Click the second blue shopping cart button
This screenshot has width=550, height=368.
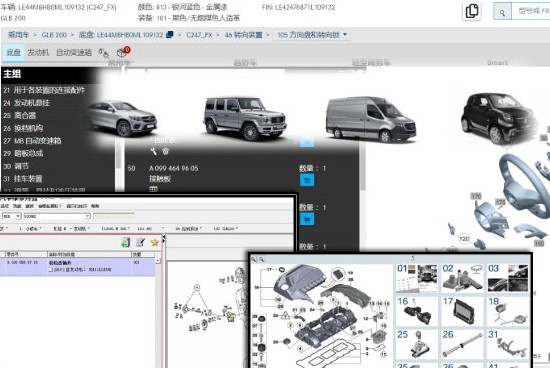coord(307,219)
